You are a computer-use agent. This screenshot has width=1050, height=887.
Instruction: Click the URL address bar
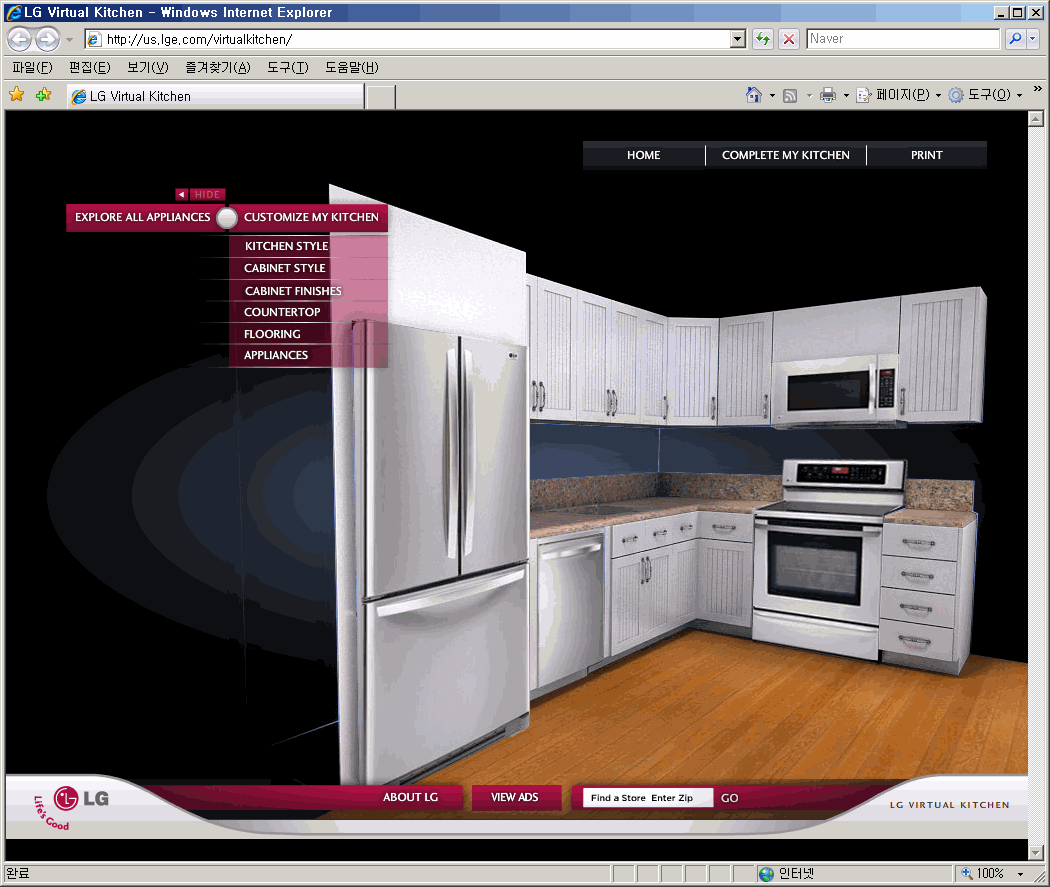tap(408, 39)
